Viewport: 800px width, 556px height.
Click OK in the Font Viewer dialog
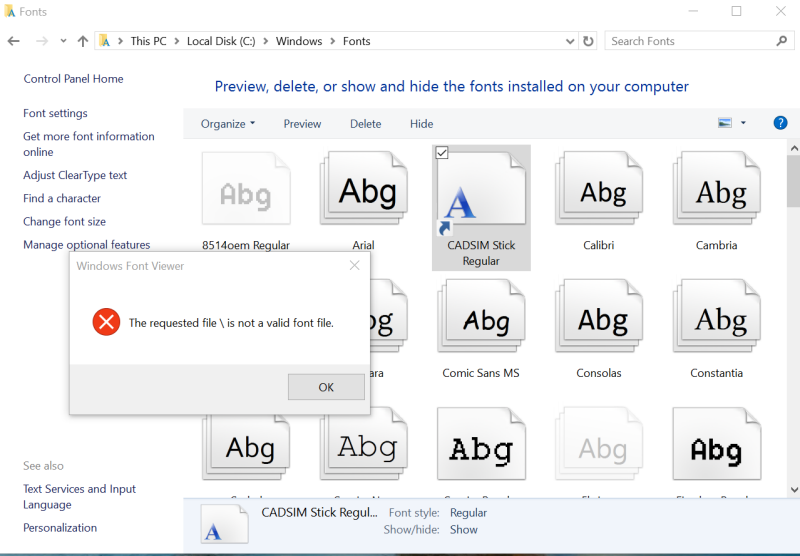tap(326, 387)
